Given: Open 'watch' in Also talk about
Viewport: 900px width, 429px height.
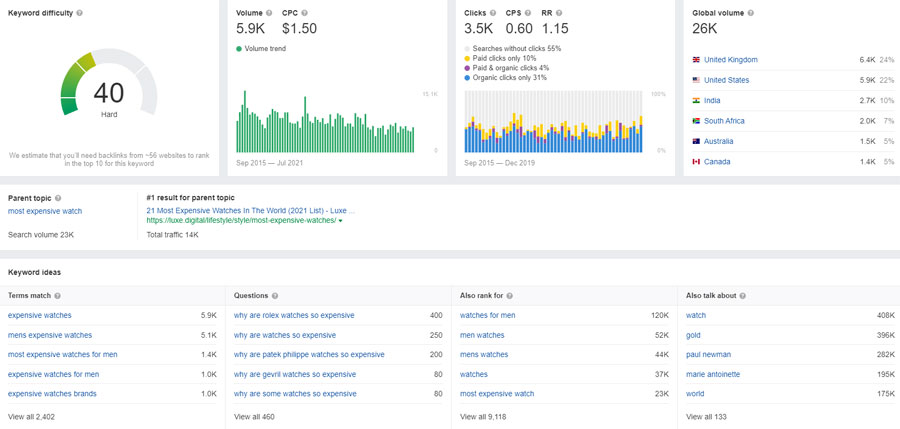Looking at the screenshot, I should pyautogui.click(x=696, y=315).
